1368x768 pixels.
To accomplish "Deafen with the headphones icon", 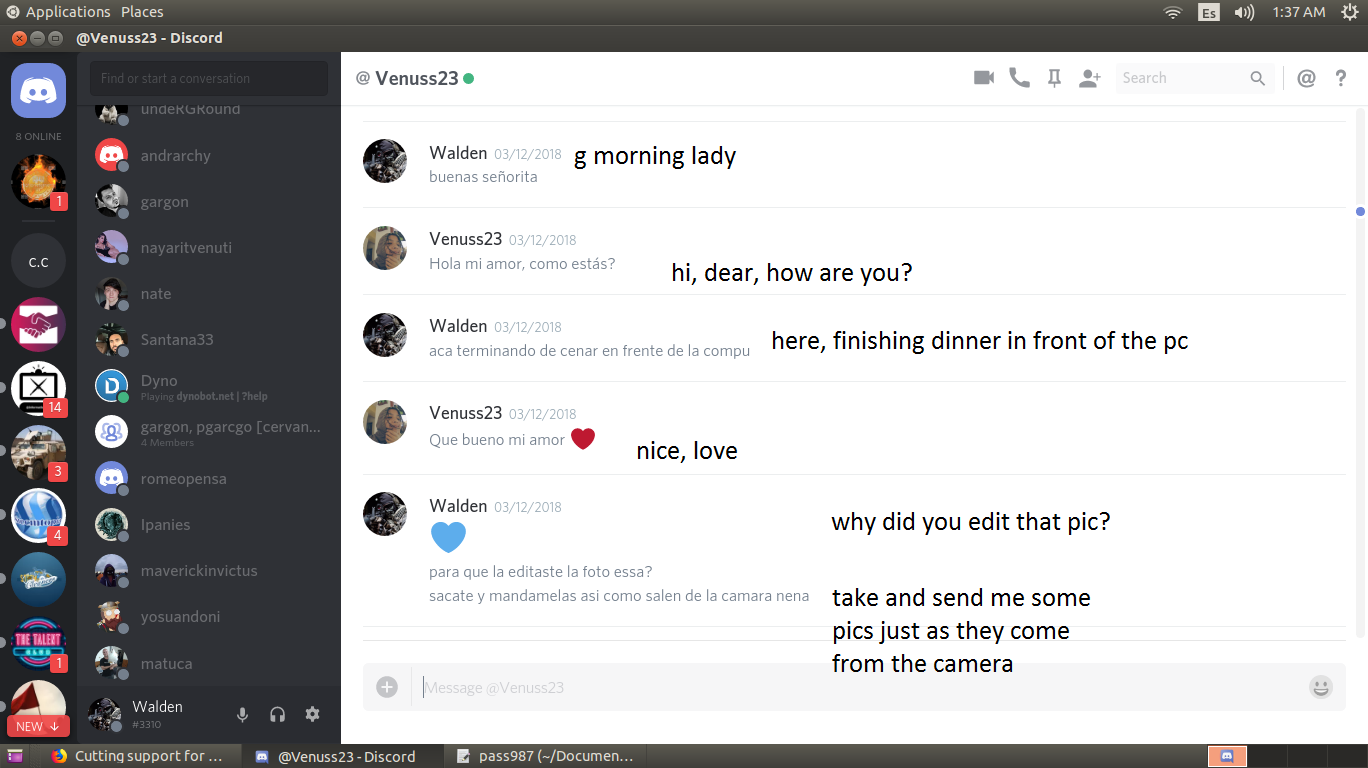I will (x=278, y=714).
